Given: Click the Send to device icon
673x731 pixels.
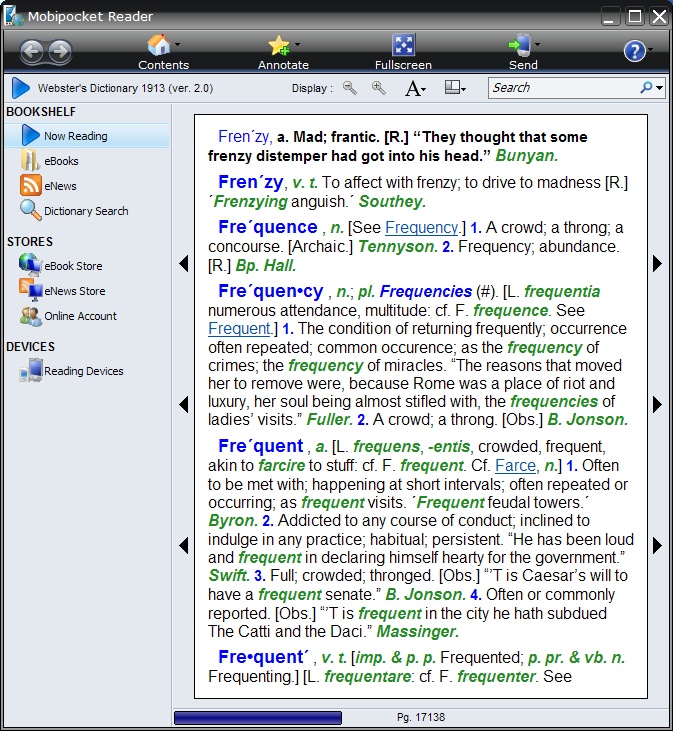Looking at the screenshot, I should point(520,45).
